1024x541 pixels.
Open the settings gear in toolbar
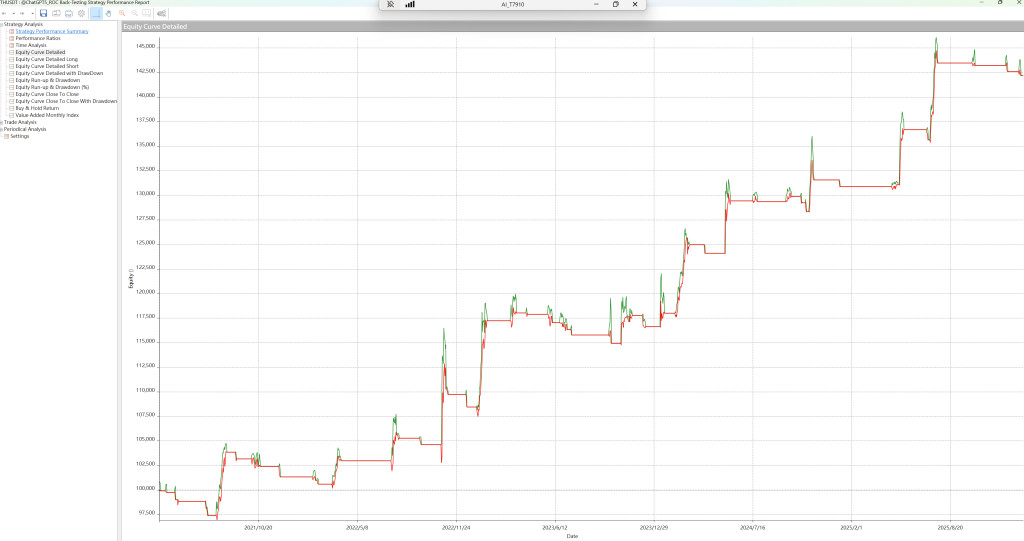pyautogui.click(x=81, y=13)
